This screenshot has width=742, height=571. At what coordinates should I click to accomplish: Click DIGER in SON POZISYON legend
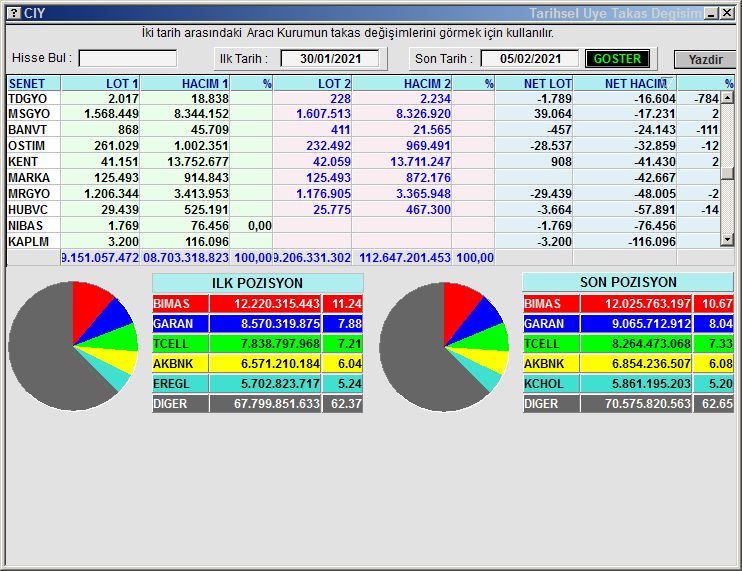click(x=551, y=404)
